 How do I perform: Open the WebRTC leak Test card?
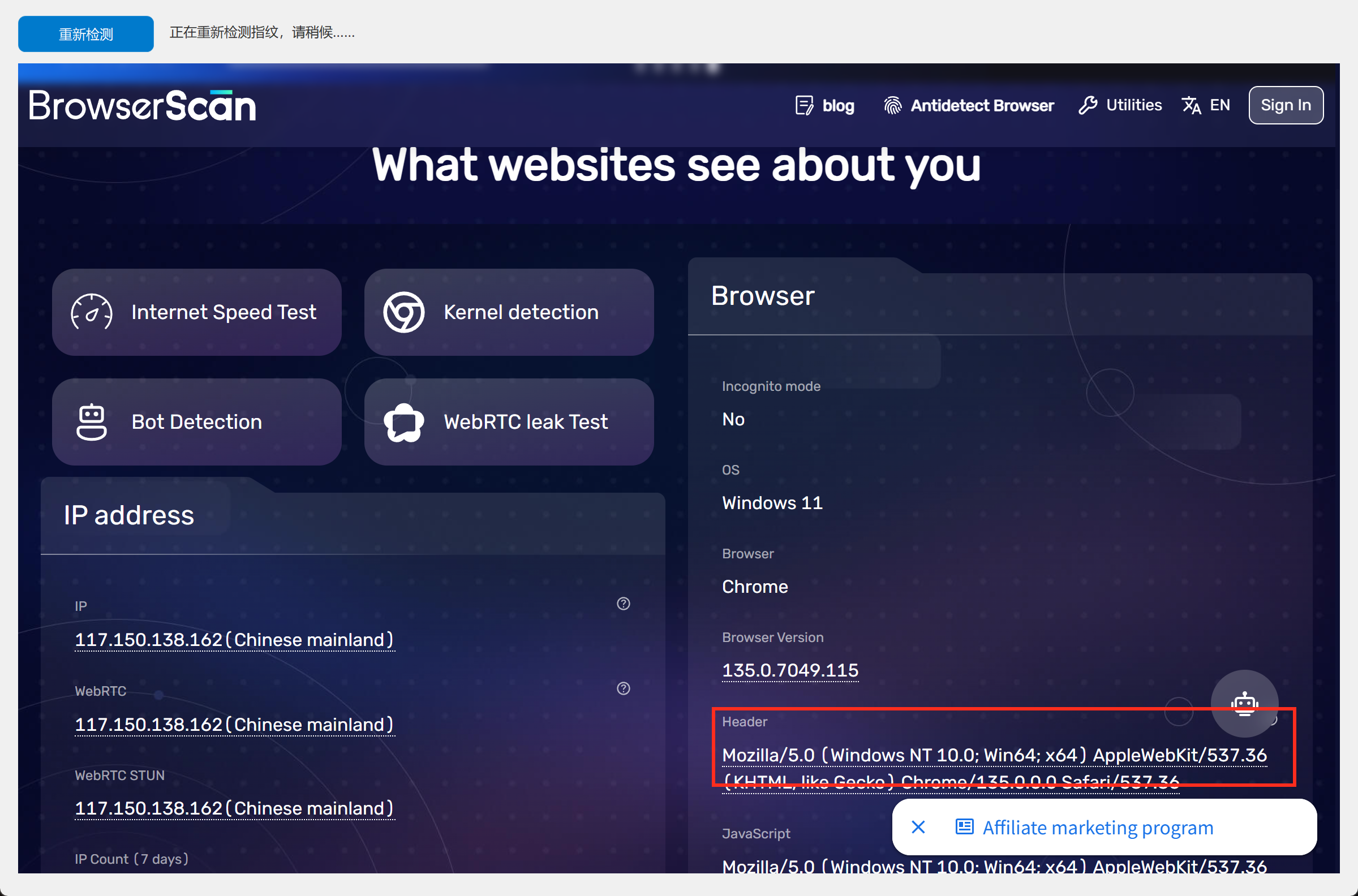509,422
